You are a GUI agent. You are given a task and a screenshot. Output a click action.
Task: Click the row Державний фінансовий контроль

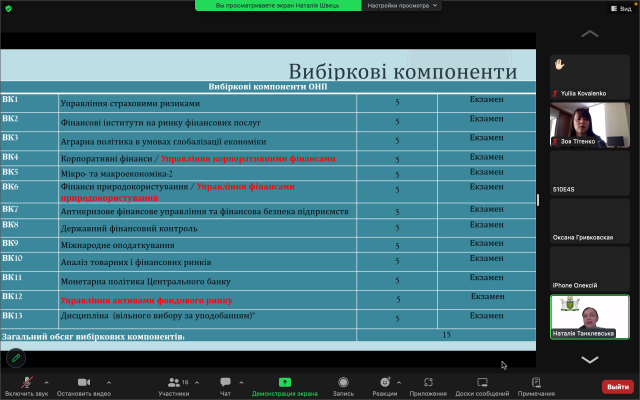[x=268, y=228]
